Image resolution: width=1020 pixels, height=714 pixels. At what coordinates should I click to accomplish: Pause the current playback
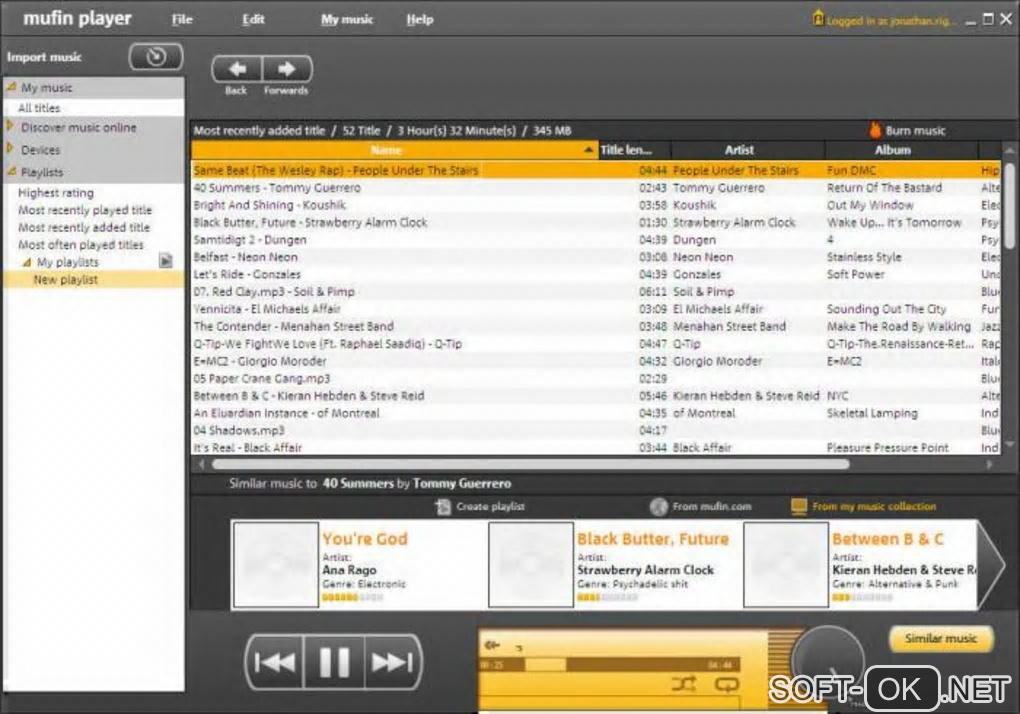pyautogui.click(x=334, y=662)
